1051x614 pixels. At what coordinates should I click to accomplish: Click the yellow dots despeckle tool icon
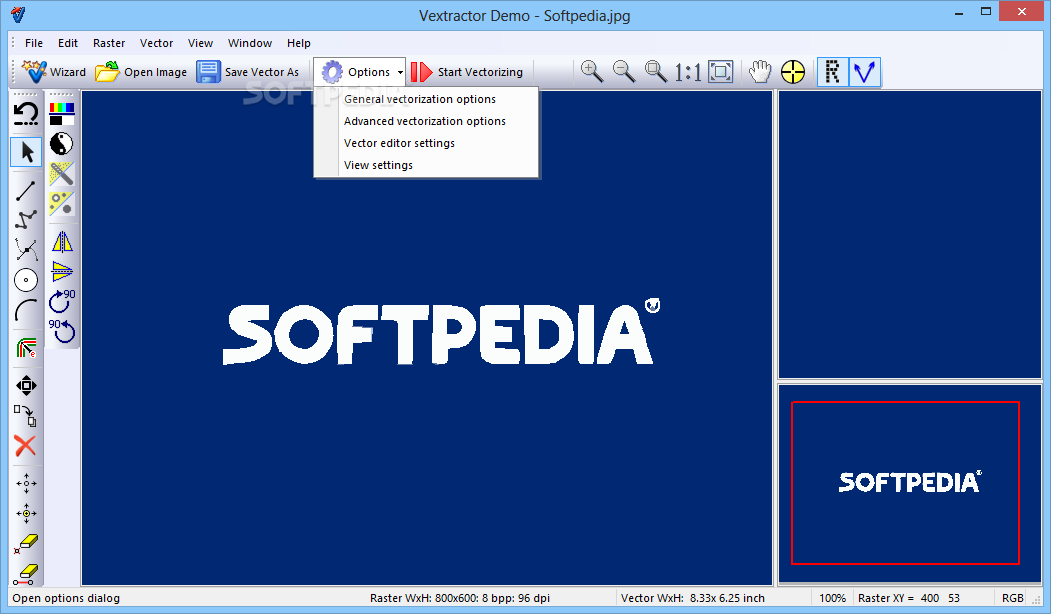[62, 204]
